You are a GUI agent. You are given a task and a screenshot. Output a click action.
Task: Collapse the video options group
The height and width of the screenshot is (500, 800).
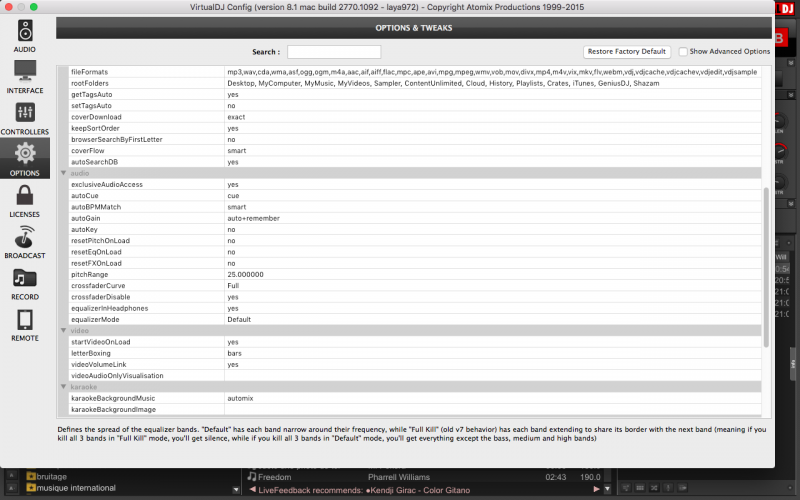(x=63, y=331)
